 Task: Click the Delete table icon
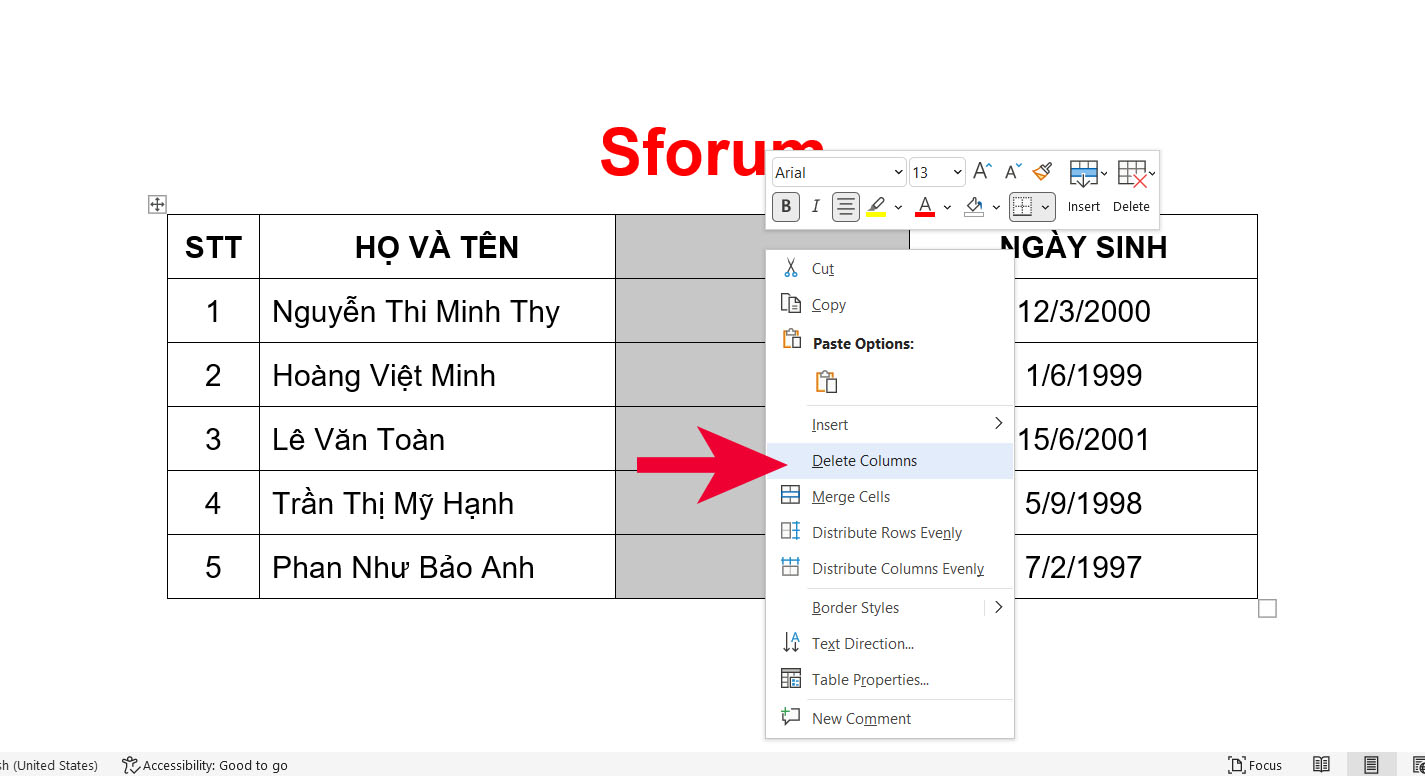pos(1131,173)
